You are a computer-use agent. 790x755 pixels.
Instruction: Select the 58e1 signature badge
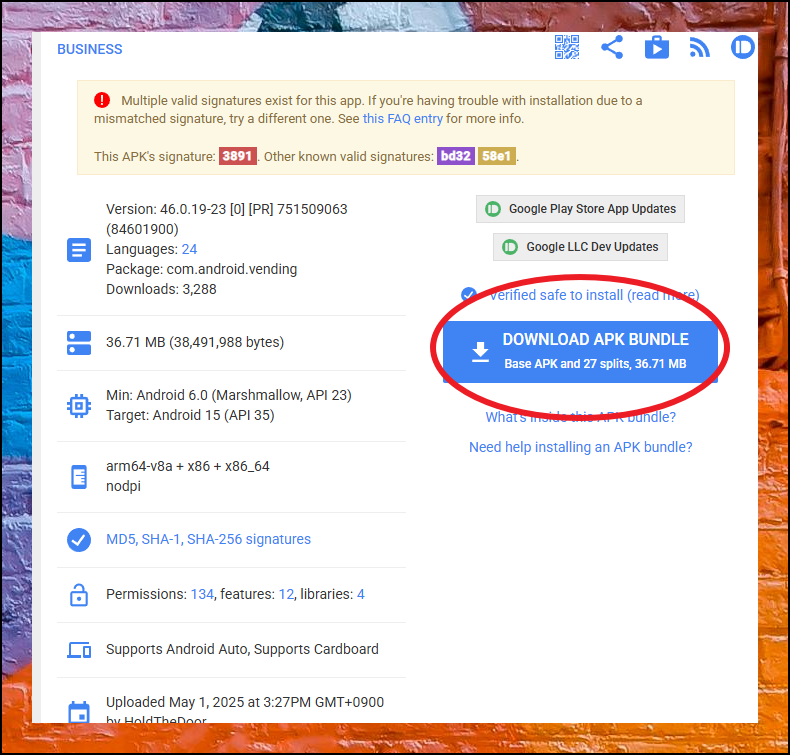496,156
